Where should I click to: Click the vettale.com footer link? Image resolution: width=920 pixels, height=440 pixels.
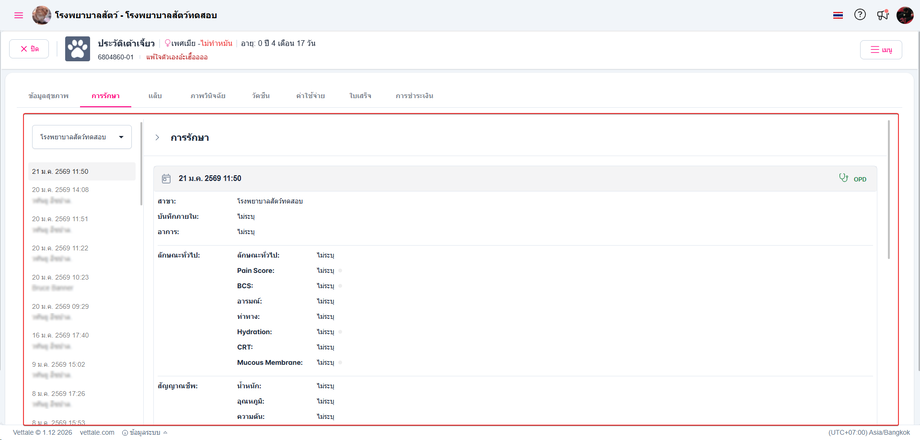(97, 432)
